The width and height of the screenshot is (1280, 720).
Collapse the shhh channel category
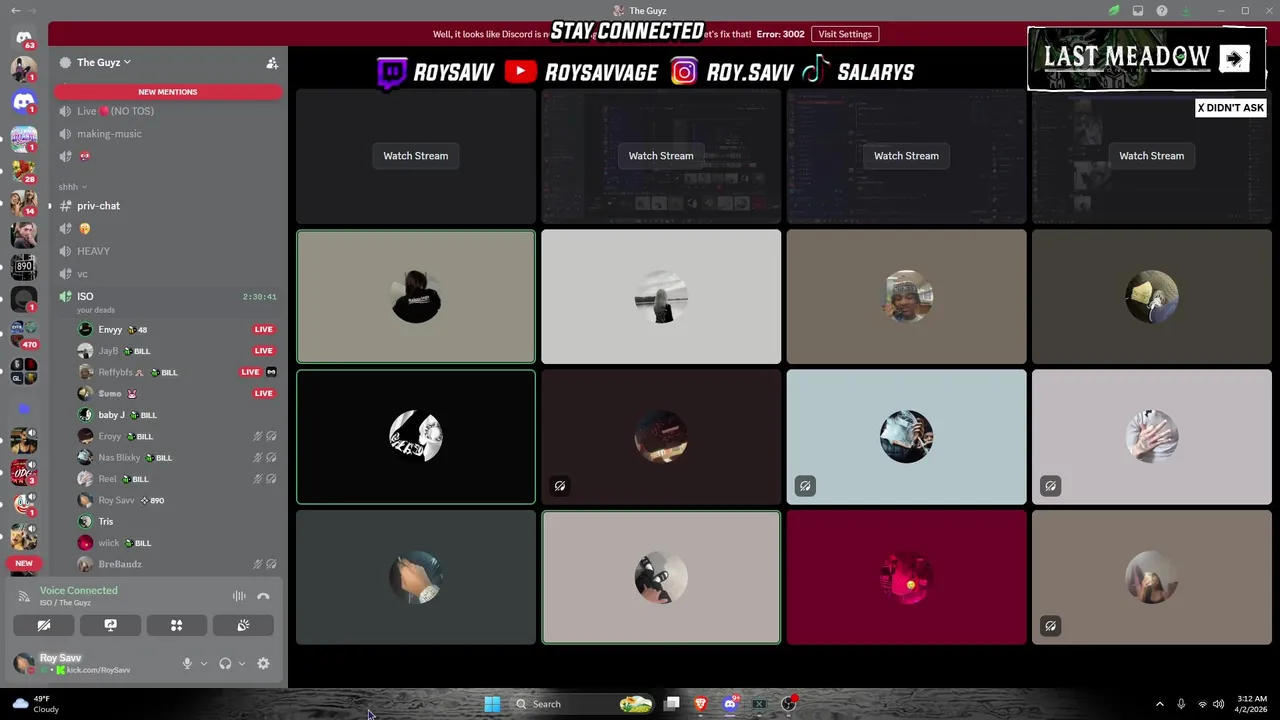pos(72,186)
